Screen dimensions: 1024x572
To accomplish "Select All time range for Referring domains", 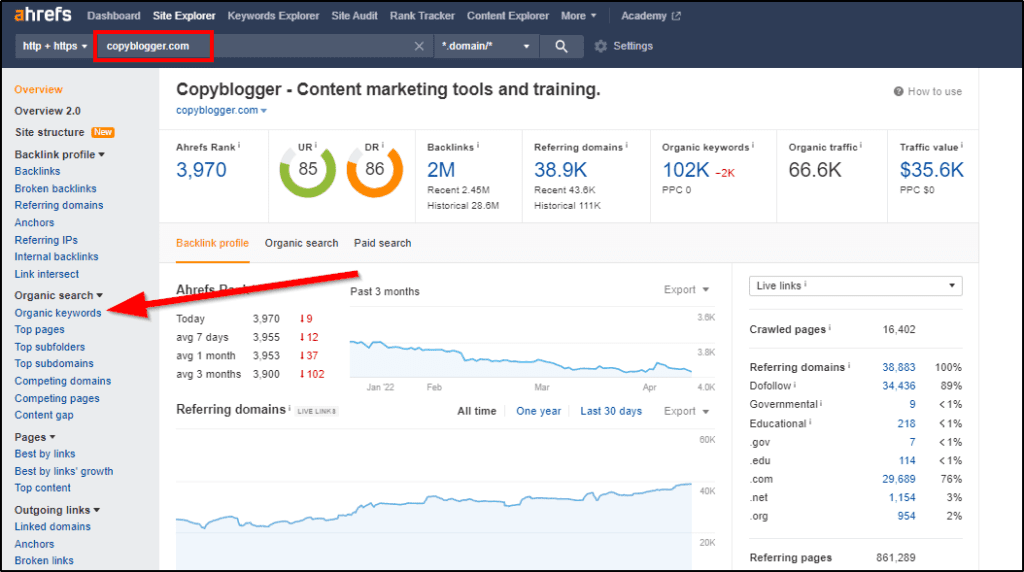I will [477, 411].
